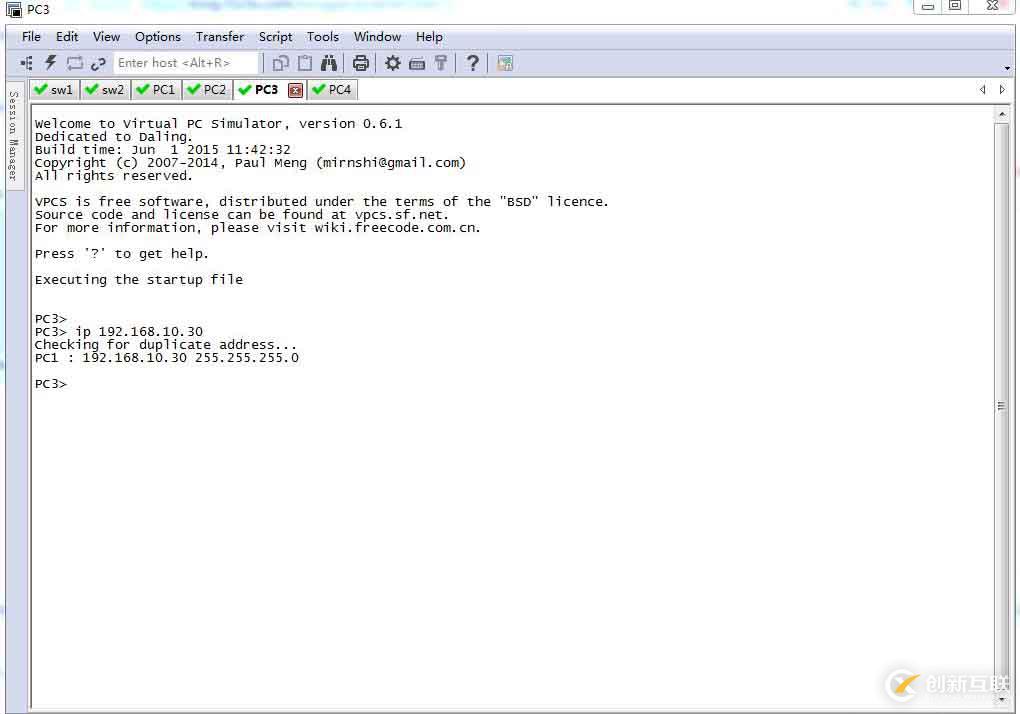Viewport: 1020px width, 714px height.
Task: Maximize the PC3 window
Action: pos(955,7)
